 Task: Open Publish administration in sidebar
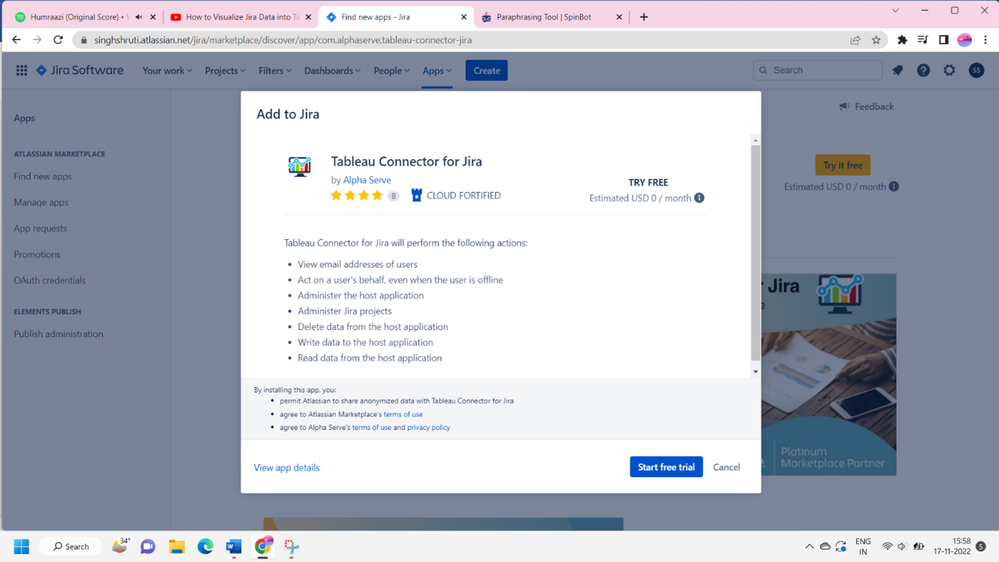click(x=59, y=334)
